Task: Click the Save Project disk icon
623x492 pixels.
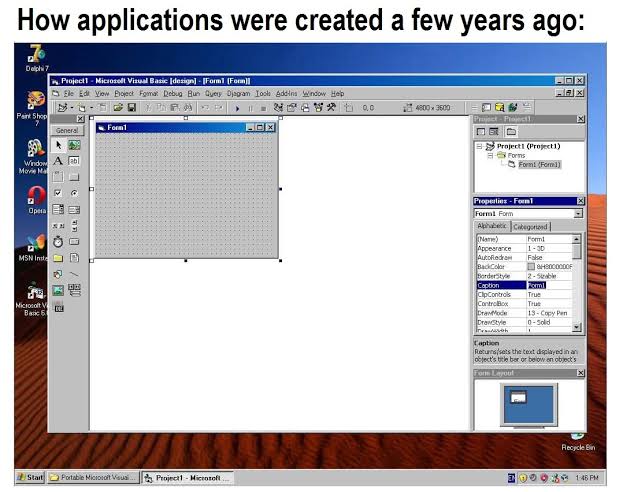Action: tap(132, 107)
